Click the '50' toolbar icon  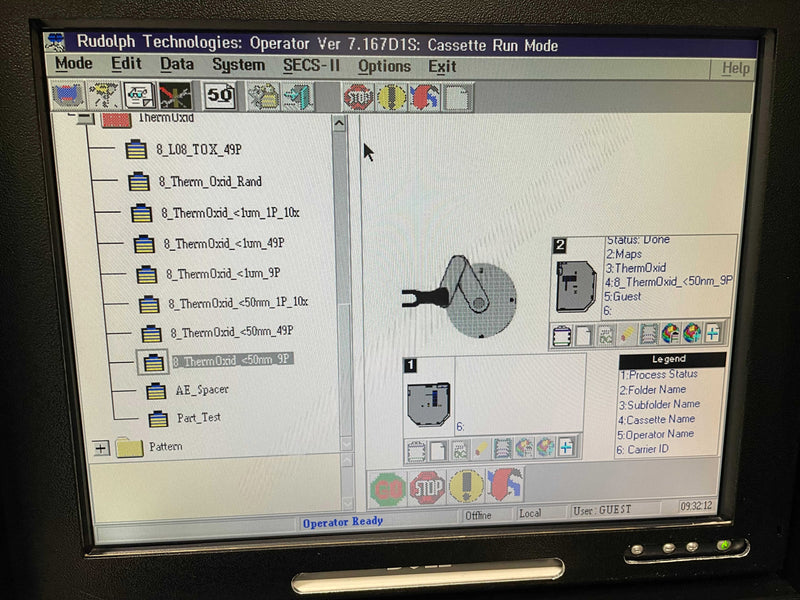point(220,95)
